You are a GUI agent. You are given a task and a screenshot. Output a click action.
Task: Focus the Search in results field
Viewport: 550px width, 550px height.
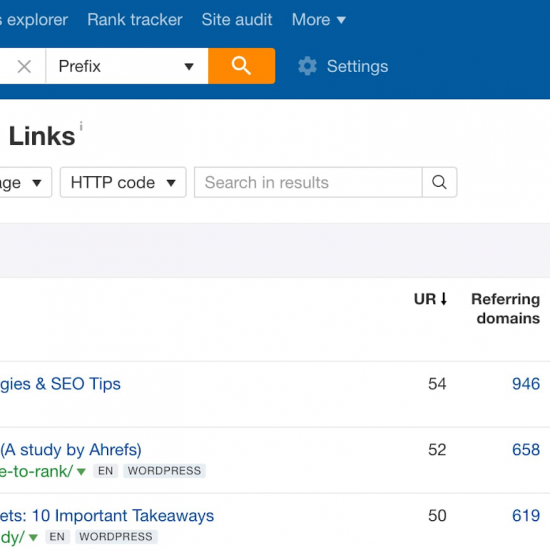308,182
